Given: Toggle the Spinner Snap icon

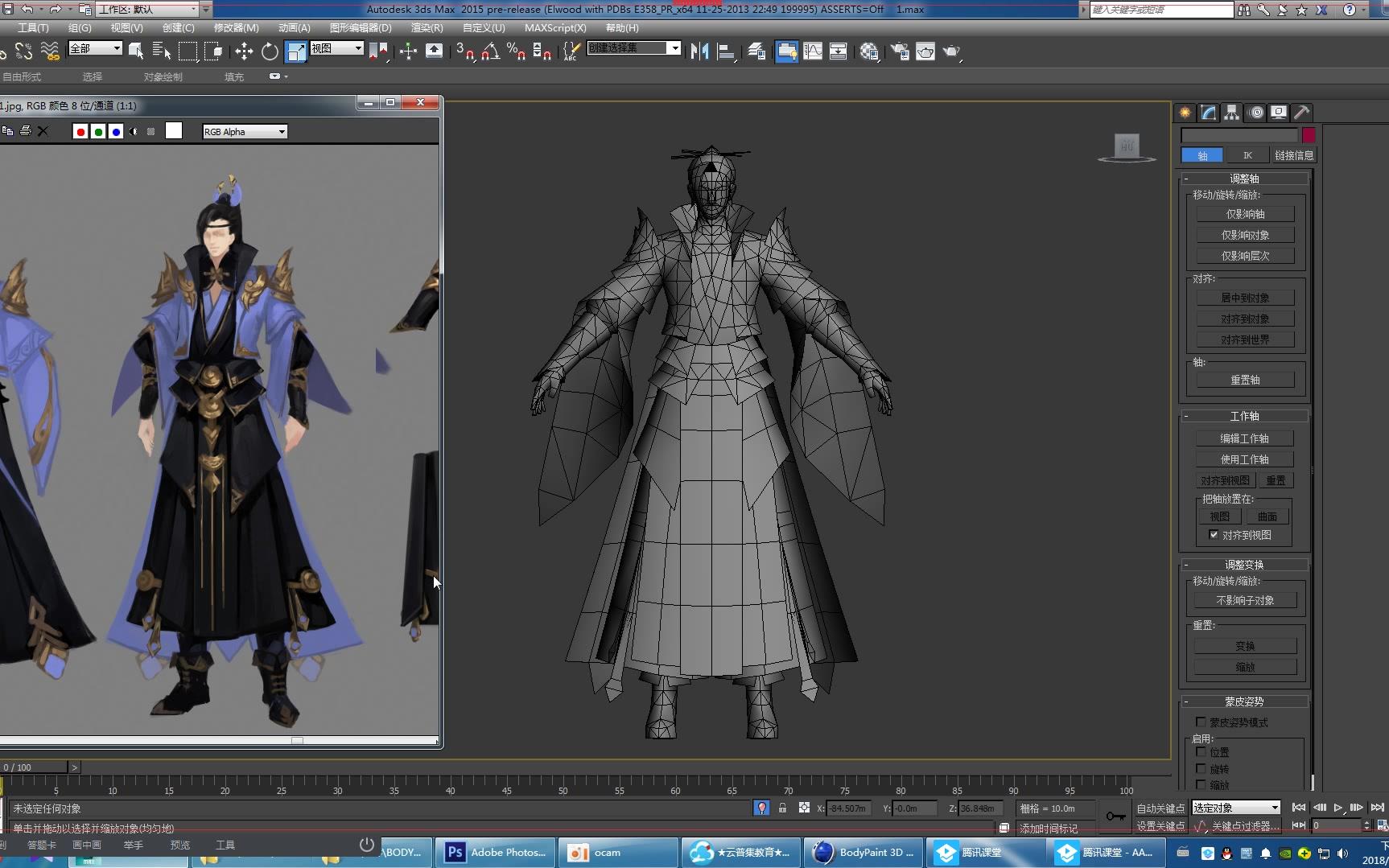Looking at the screenshot, I should pos(542,51).
